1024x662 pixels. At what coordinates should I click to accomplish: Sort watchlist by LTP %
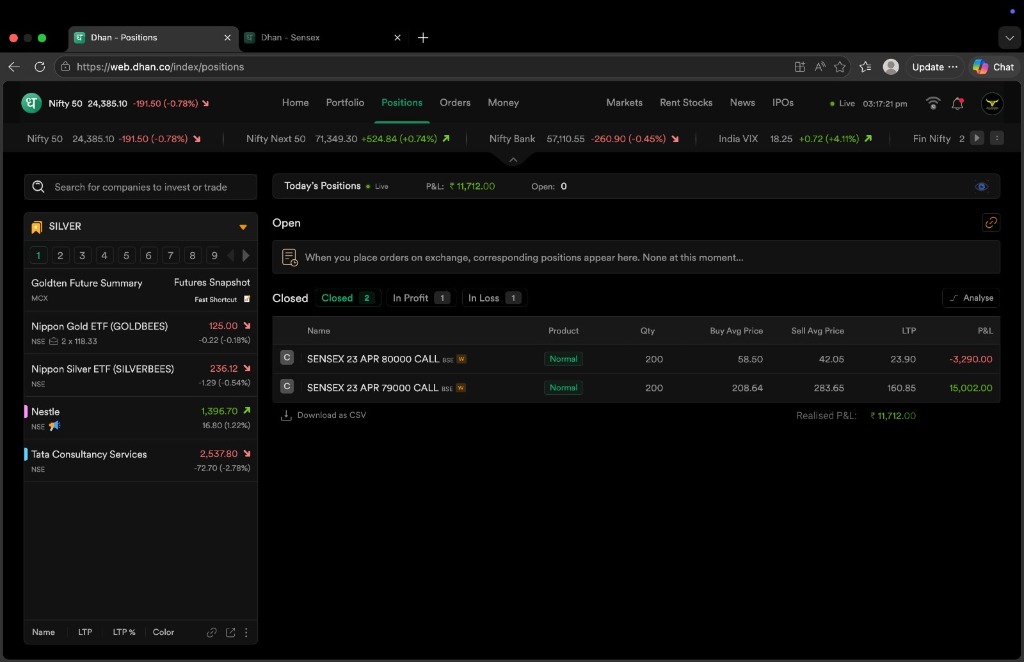pyautogui.click(x=124, y=632)
